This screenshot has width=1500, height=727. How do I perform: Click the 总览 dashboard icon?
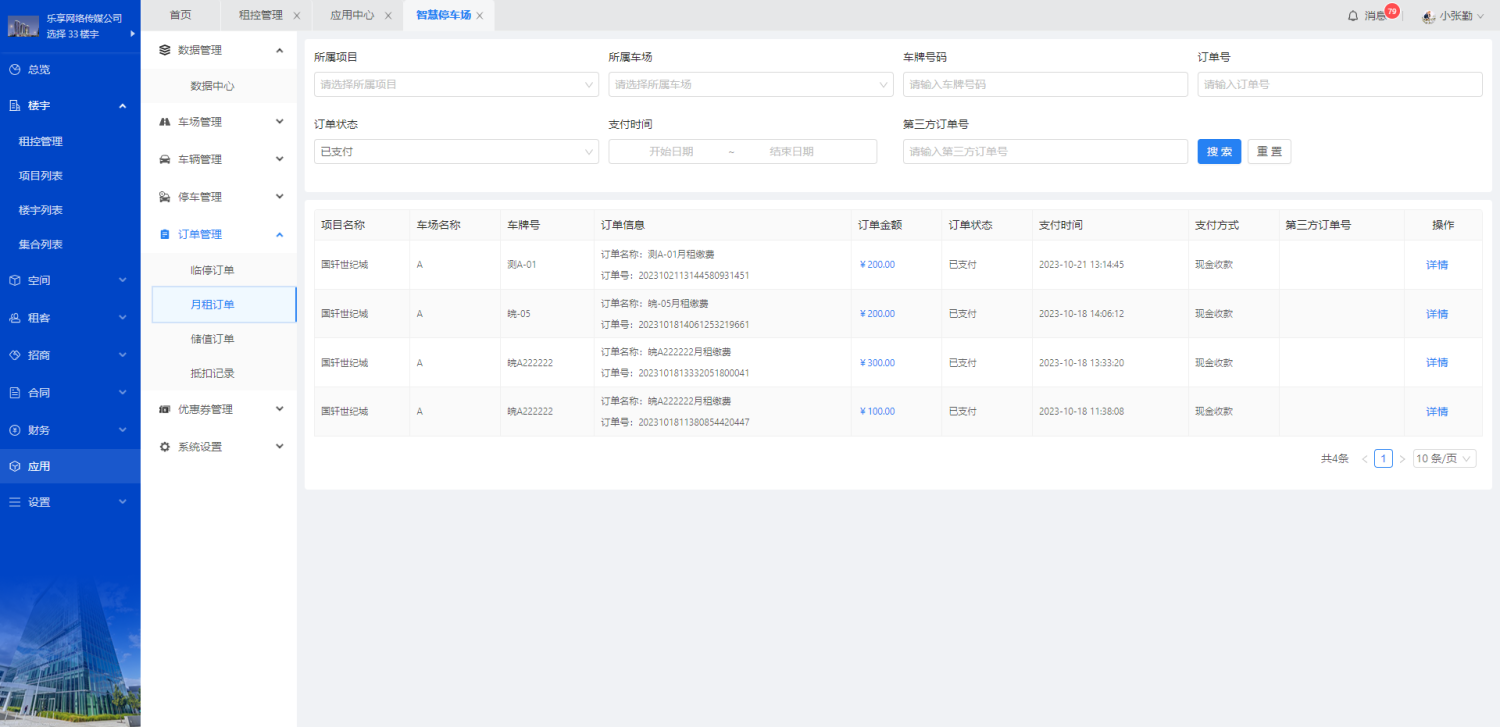pos(15,70)
